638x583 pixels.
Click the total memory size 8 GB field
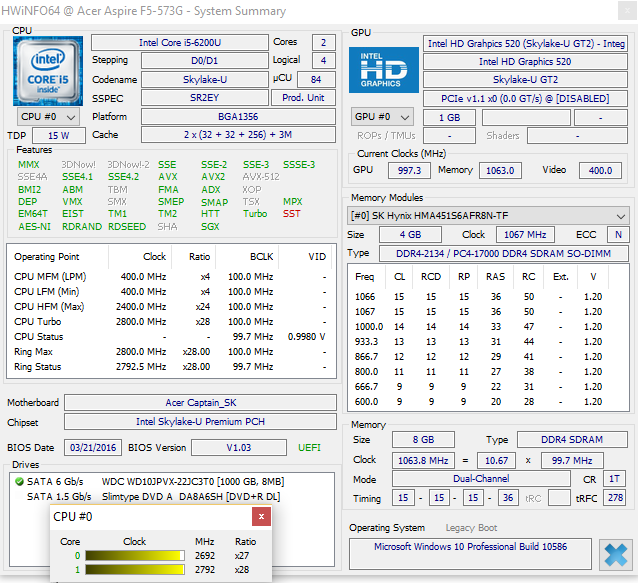click(423, 440)
